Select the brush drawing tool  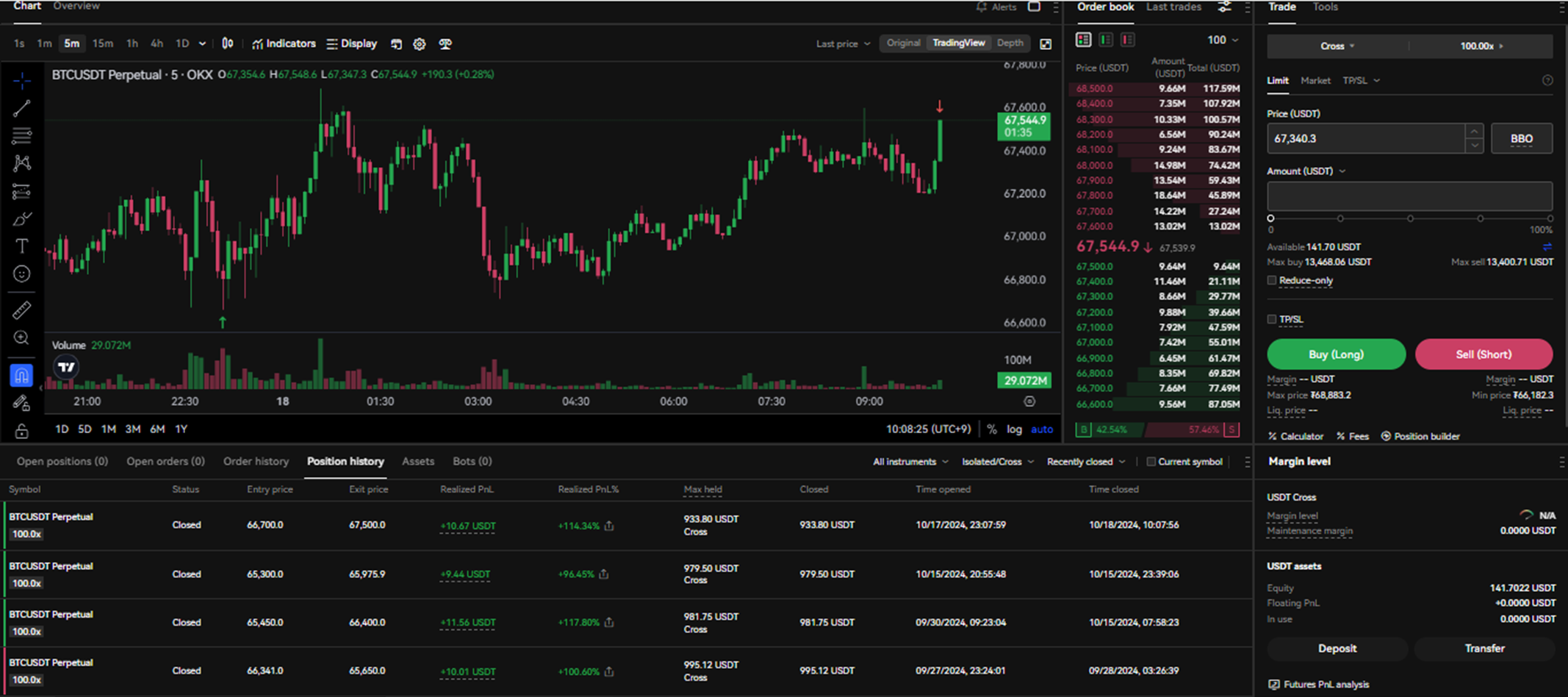[22, 219]
